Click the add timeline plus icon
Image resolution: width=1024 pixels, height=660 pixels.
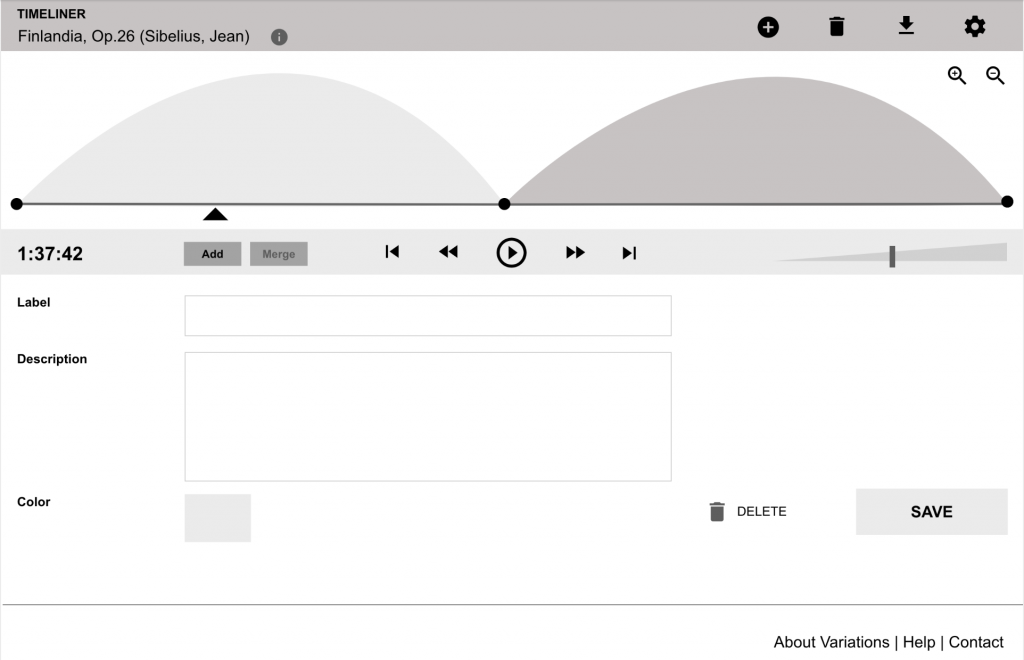(x=768, y=27)
